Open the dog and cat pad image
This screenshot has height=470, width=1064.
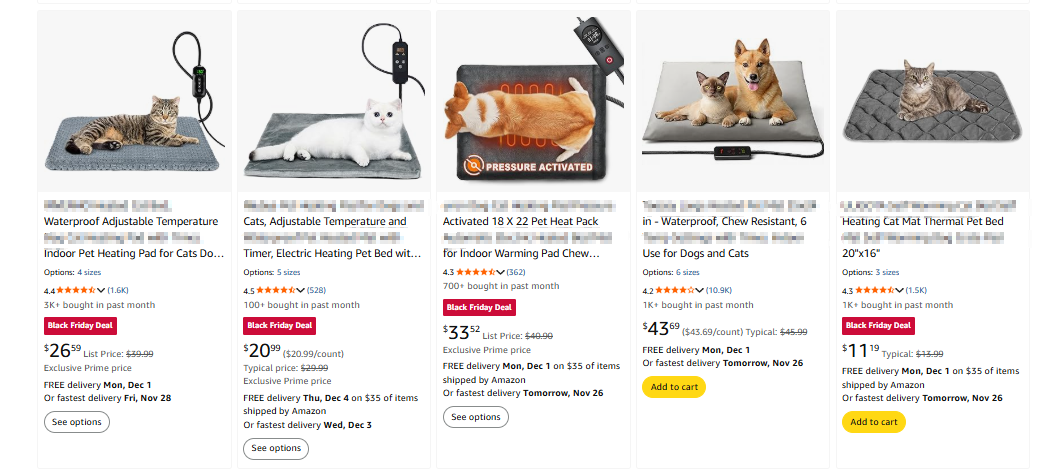(733, 100)
